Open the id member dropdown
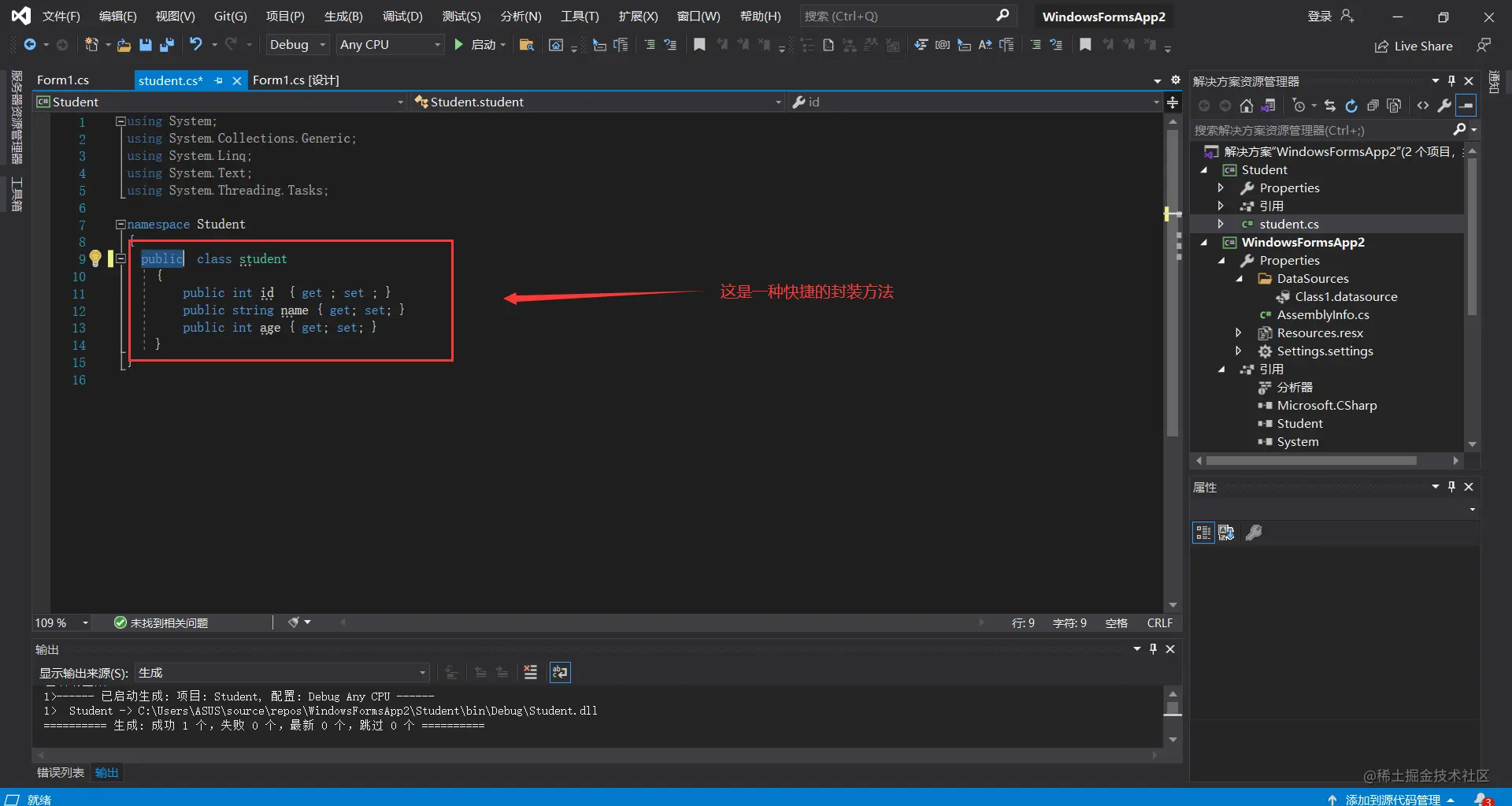 pos(975,102)
